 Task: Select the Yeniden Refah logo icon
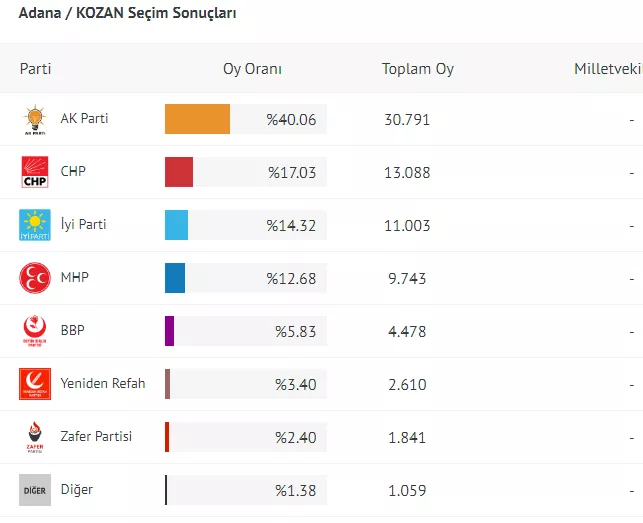35,384
